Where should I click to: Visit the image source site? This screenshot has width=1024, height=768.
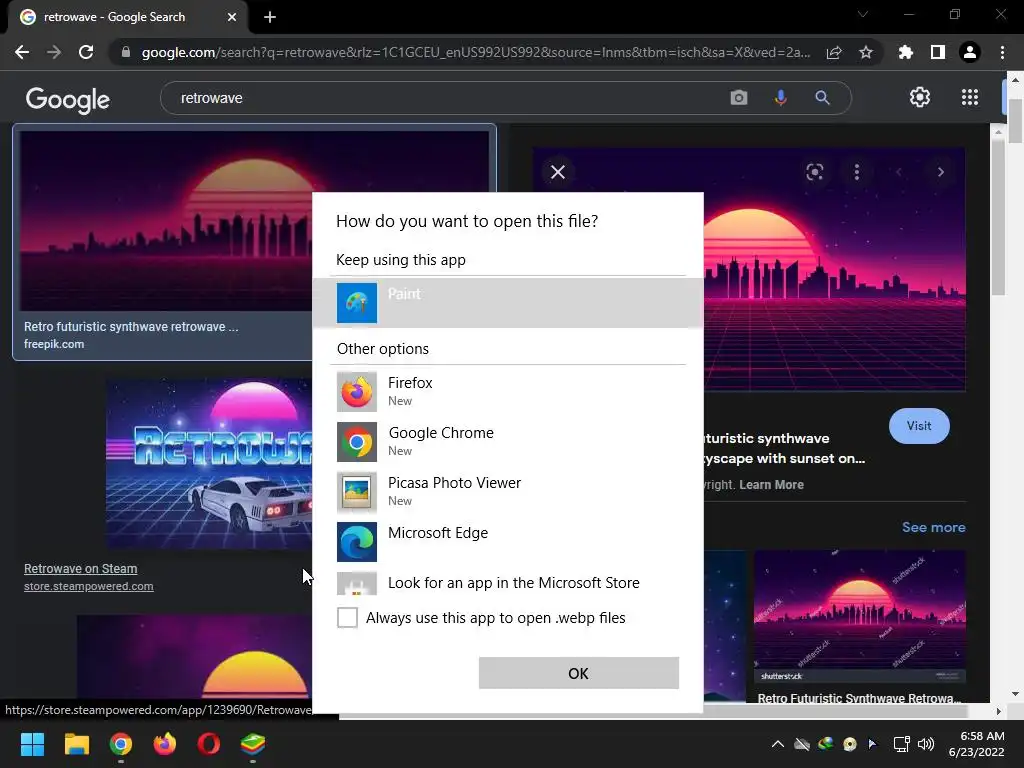[919, 426]
